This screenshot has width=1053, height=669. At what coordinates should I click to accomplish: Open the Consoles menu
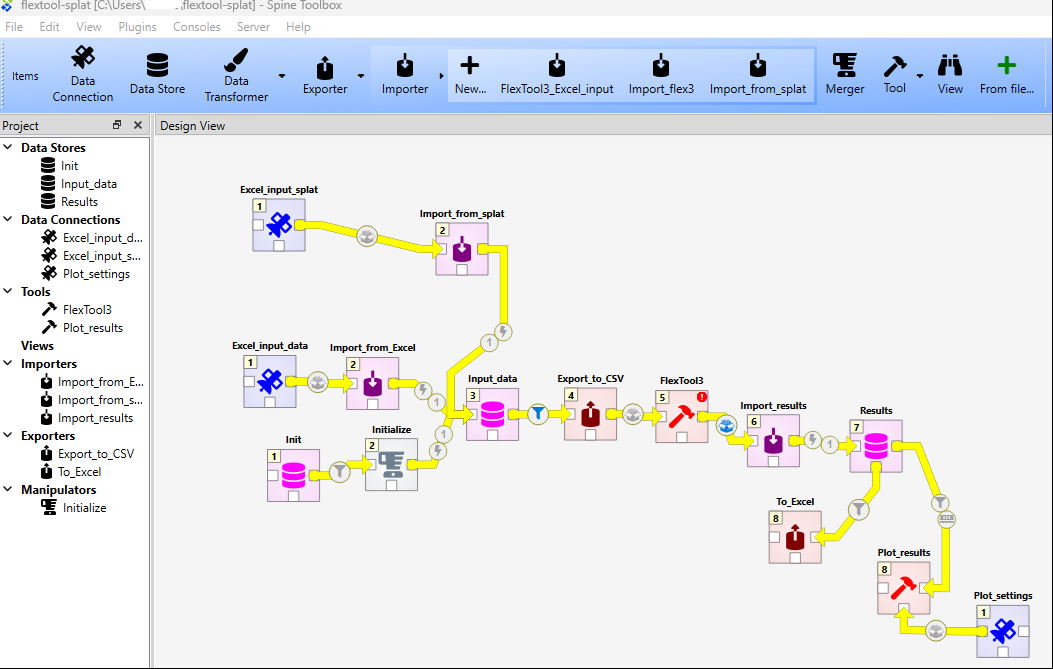196,27
